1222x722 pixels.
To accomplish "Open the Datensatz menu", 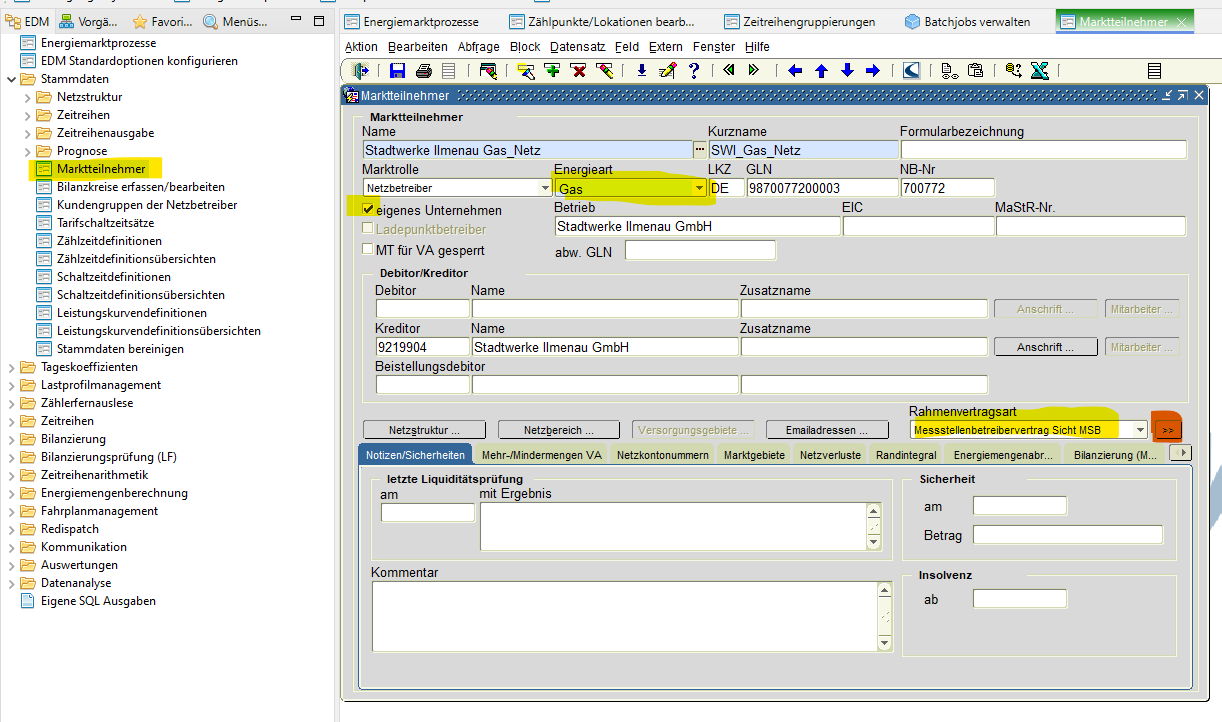I will pos(577,47).
